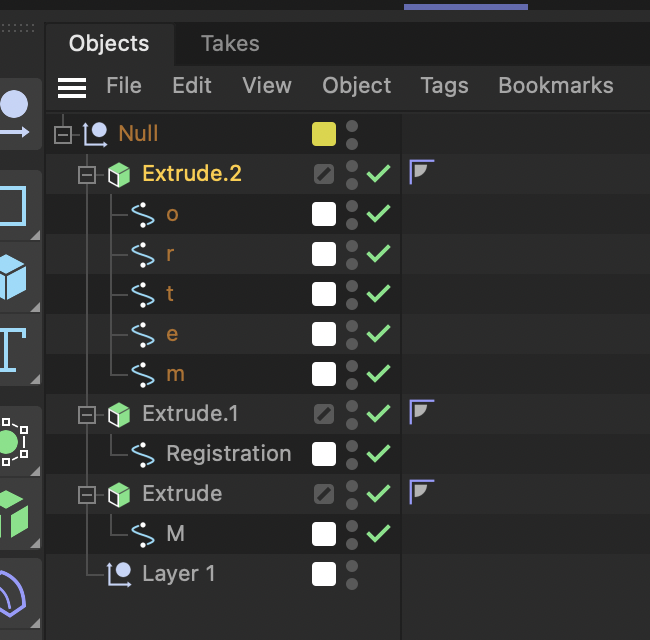Click the Phong tag on Extrude.2
650x640 pixels.
(x=421, y=172)
